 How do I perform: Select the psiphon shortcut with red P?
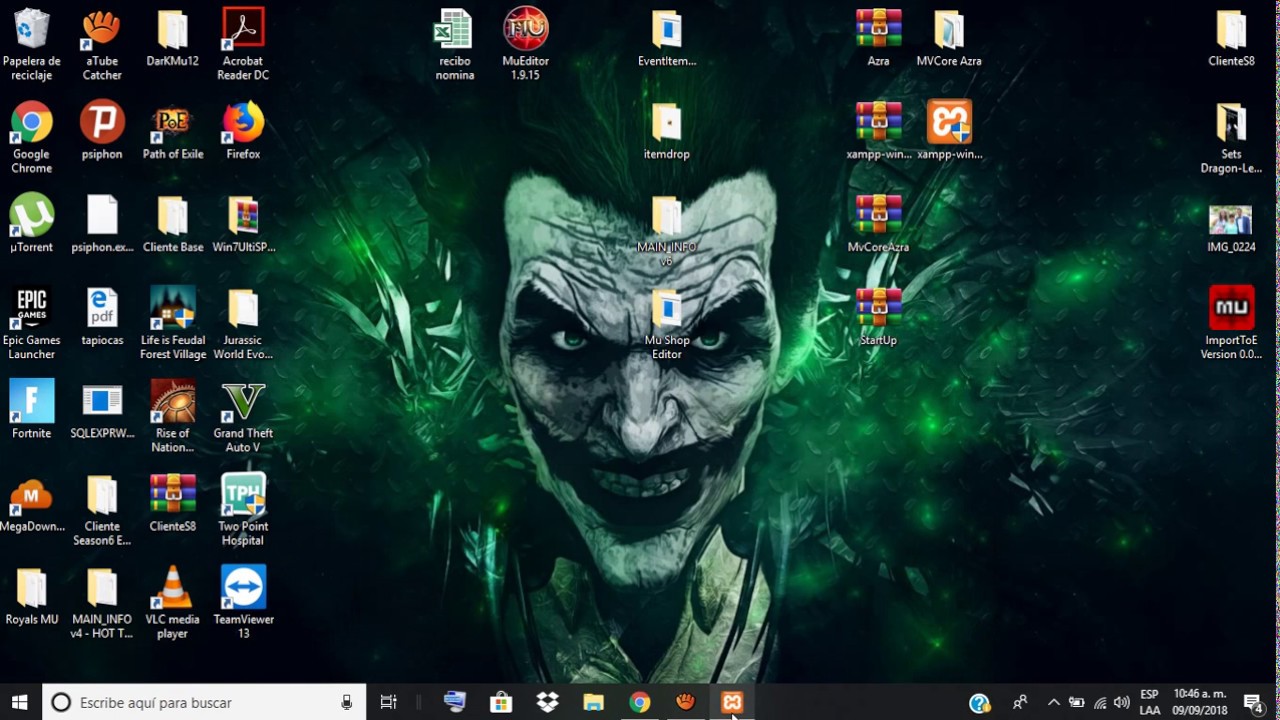click(x=102, y=130)
